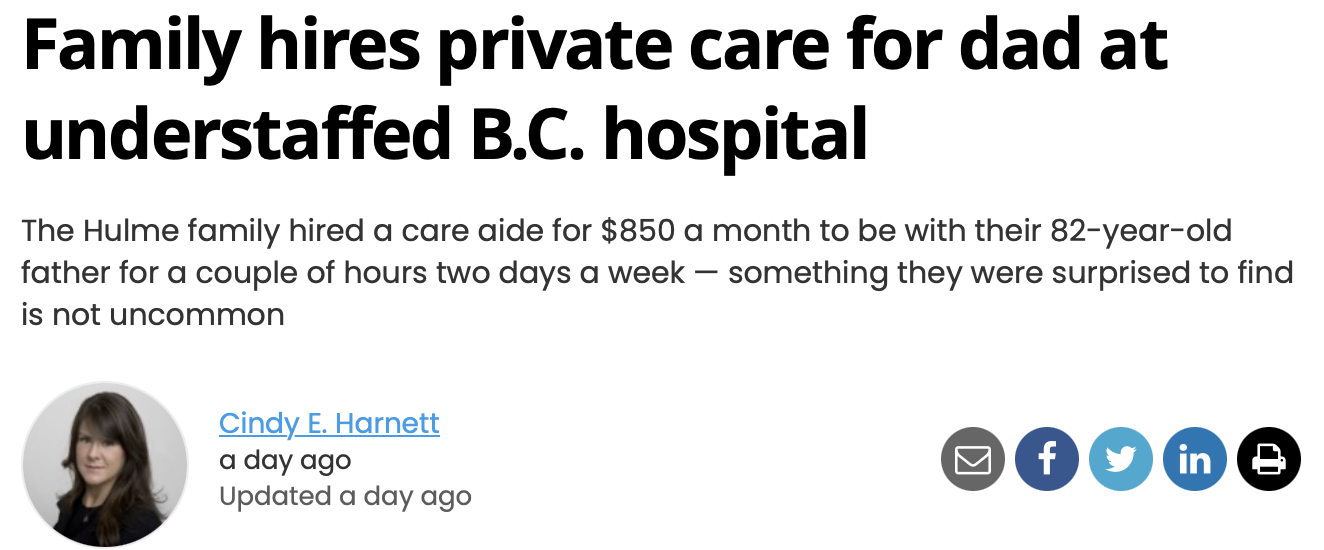Open Cindy E. Harnett's author page link
1324x550 pixels.
click(329, 423)
